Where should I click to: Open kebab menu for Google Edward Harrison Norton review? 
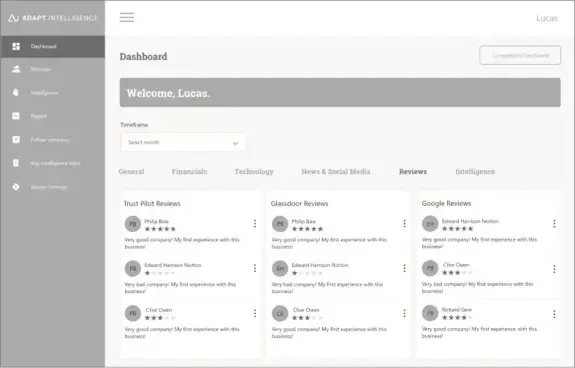click(x=554, y=224)
